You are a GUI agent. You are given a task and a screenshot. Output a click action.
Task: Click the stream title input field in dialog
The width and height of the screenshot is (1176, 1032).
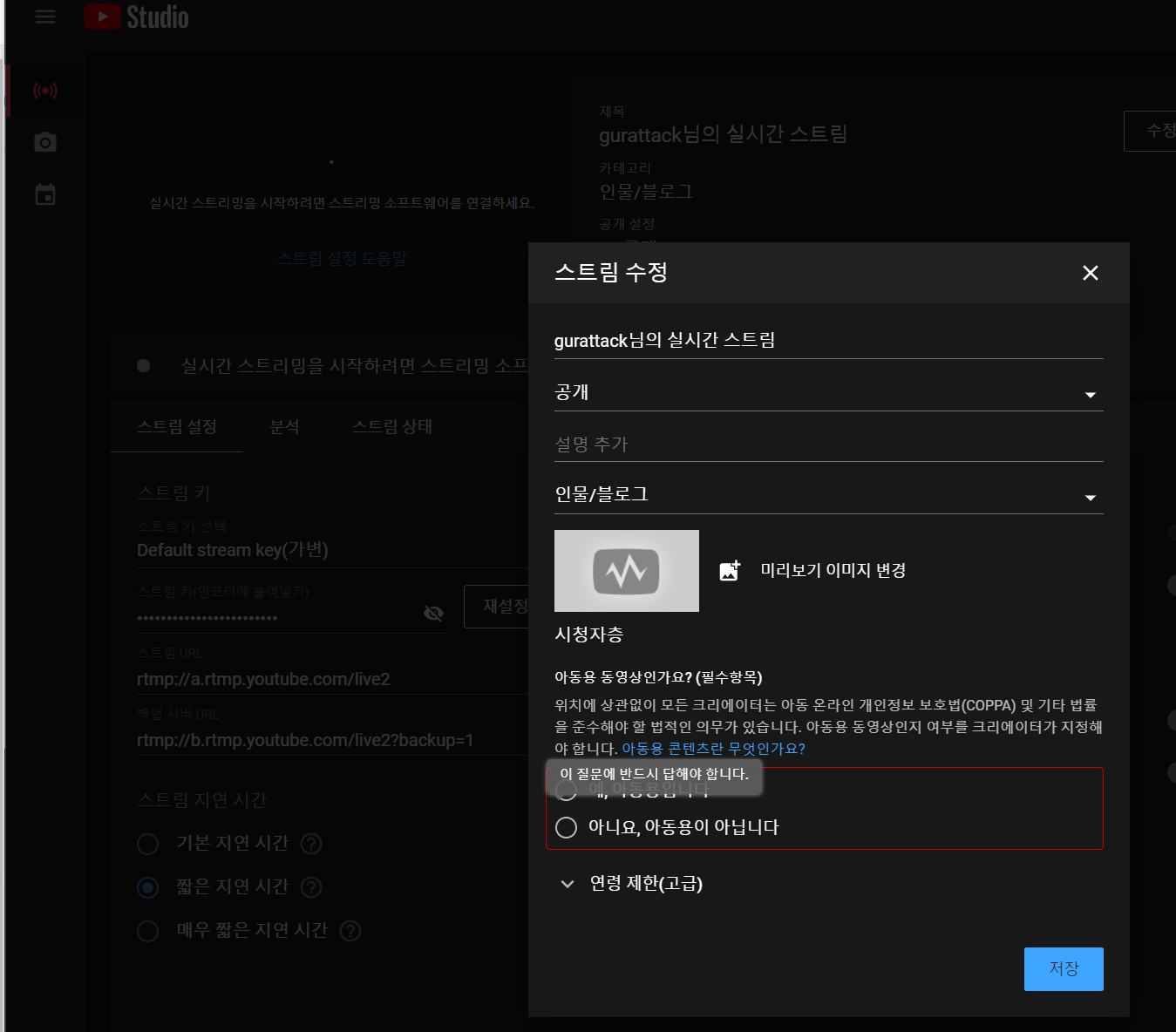point(829,341)
